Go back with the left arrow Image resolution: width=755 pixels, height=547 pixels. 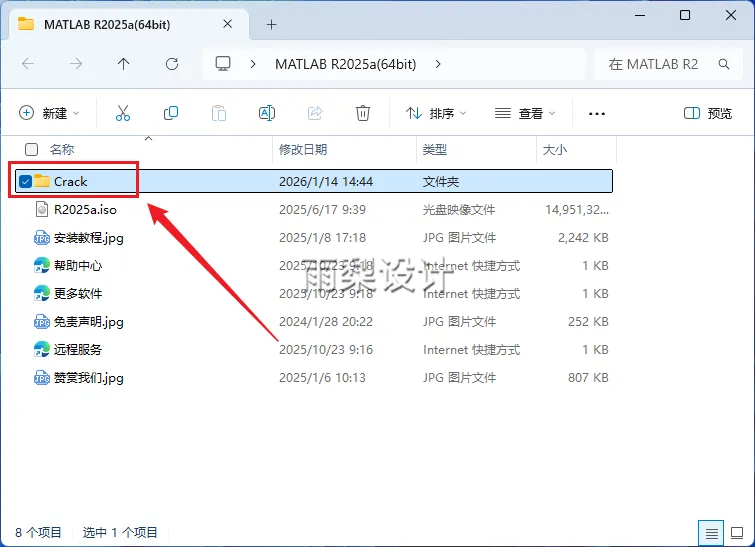(28, 64)
